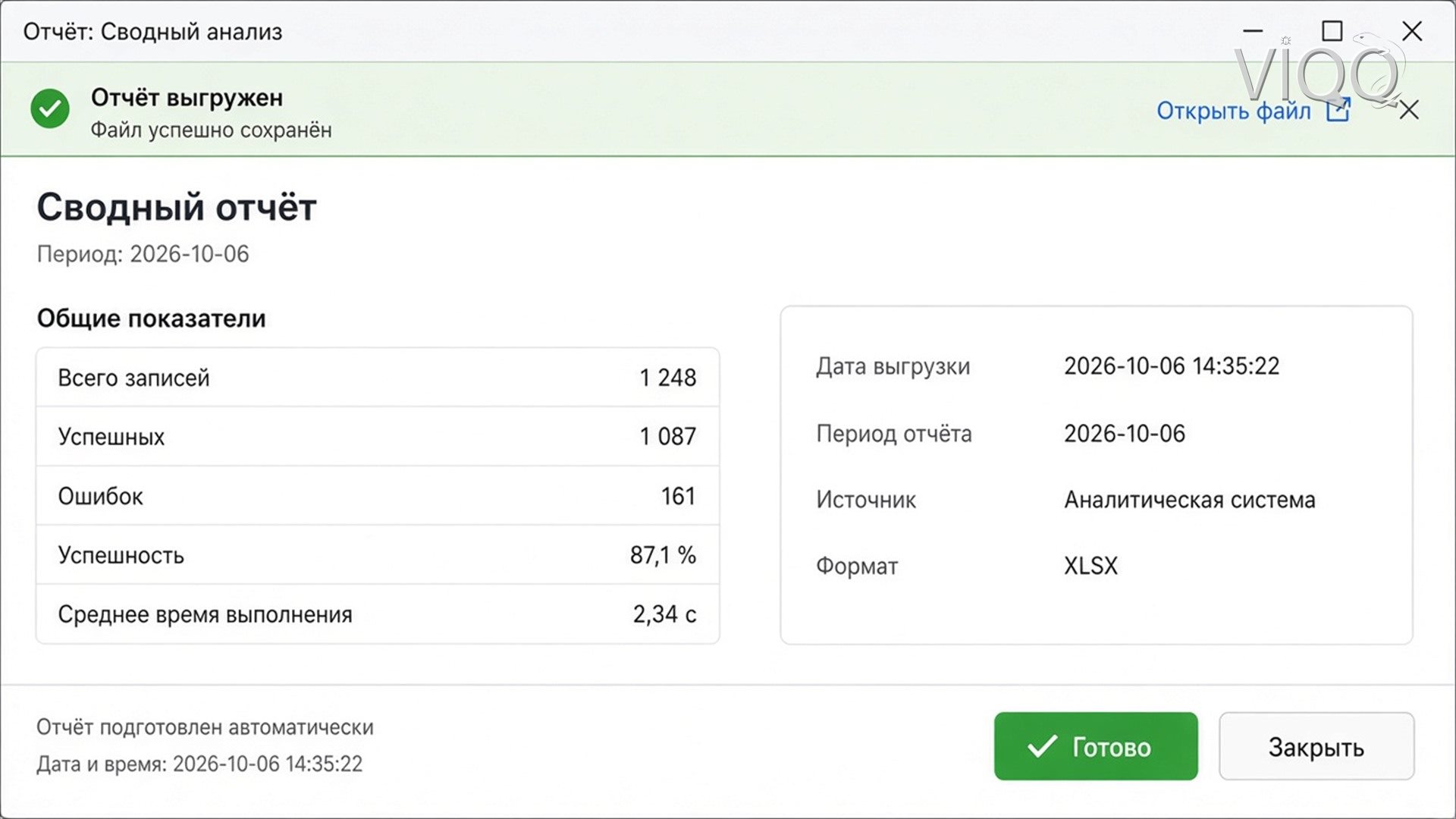Click the Сводный отчёт heading
Image resolution: width=1456 pixels, height=819 pixels.
pos(176,207)
